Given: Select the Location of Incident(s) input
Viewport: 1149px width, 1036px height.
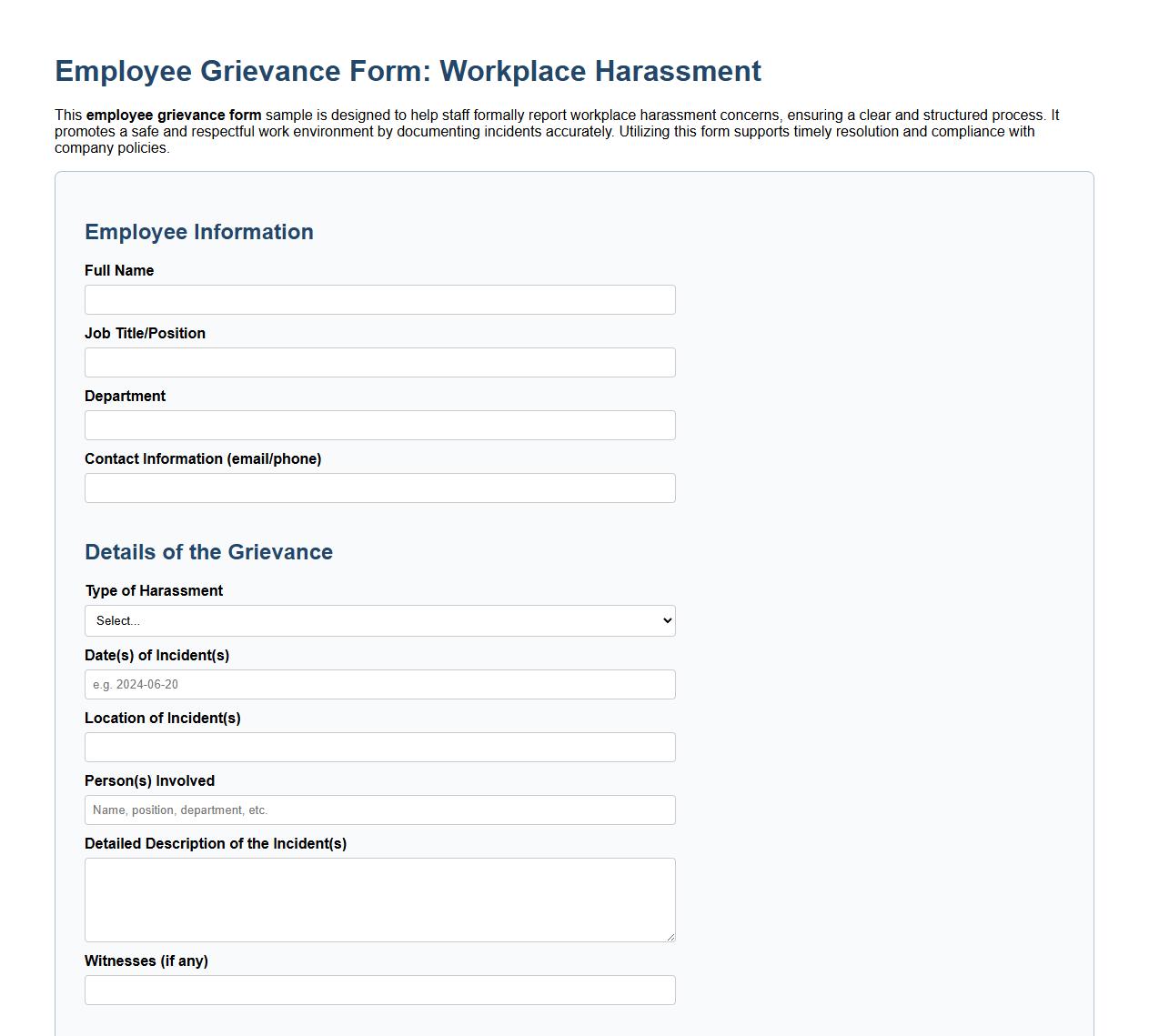Looking at the screenshot, I should pos(379,747).
